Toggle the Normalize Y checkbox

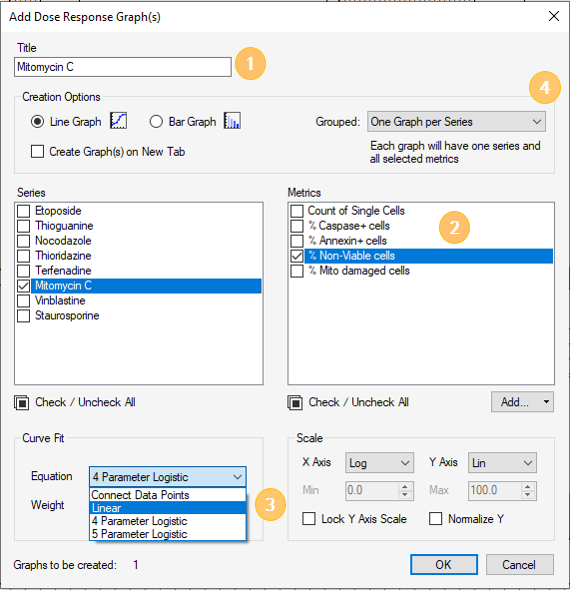pos(436,519)
